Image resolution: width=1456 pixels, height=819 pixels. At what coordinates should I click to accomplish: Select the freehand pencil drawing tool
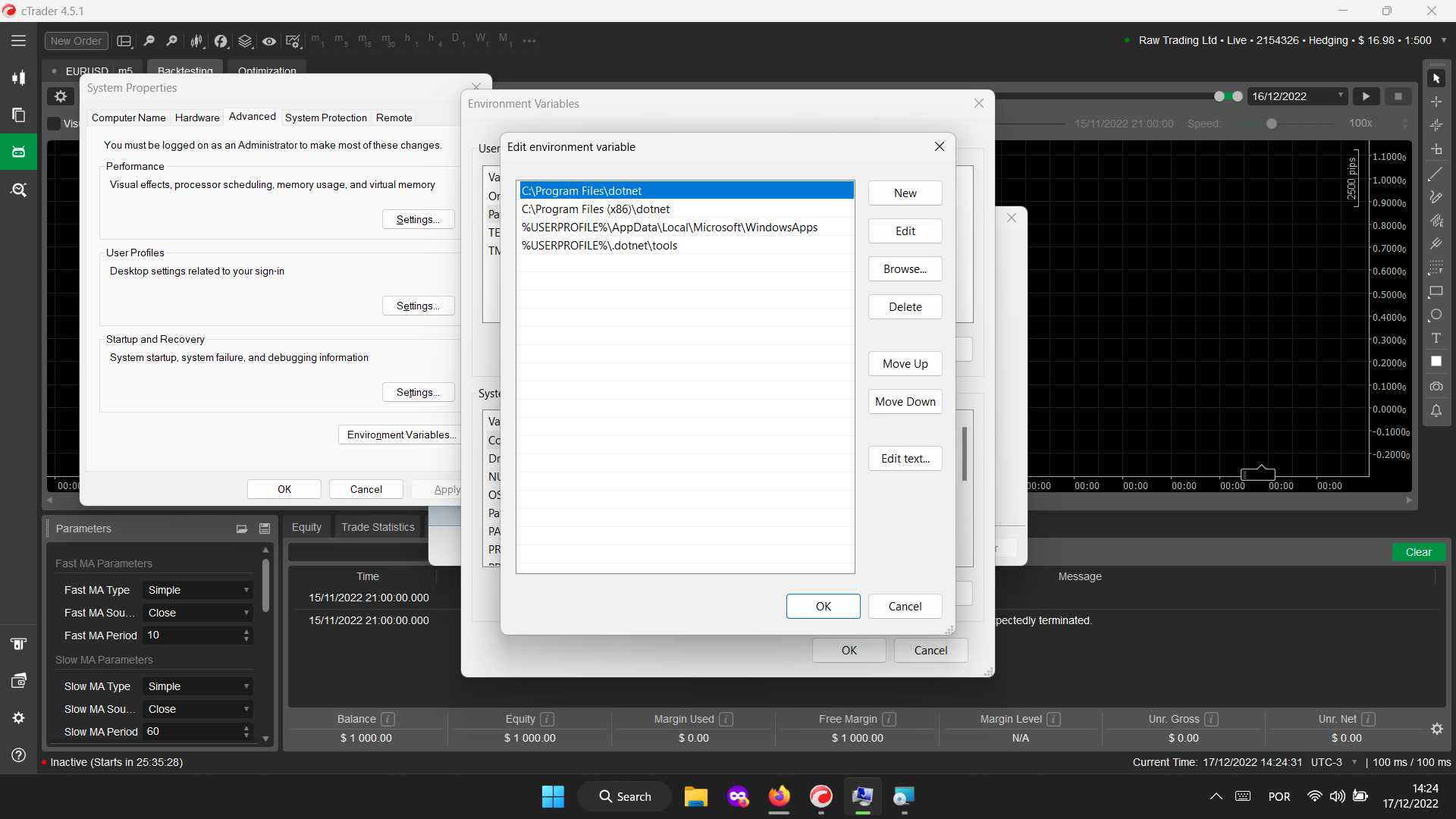click(x=1436, y=197)
